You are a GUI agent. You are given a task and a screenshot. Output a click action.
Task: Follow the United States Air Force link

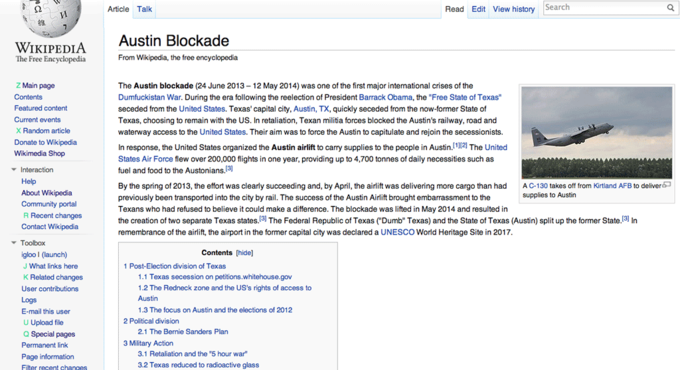pyautogui.click(x=312, y=153)
